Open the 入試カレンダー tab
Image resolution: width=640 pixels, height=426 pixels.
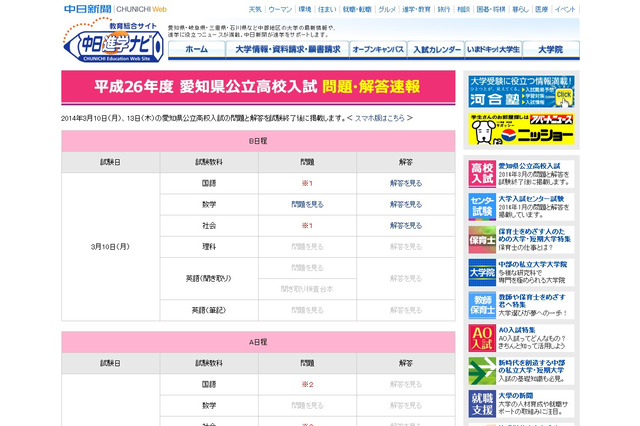point(436,50)
